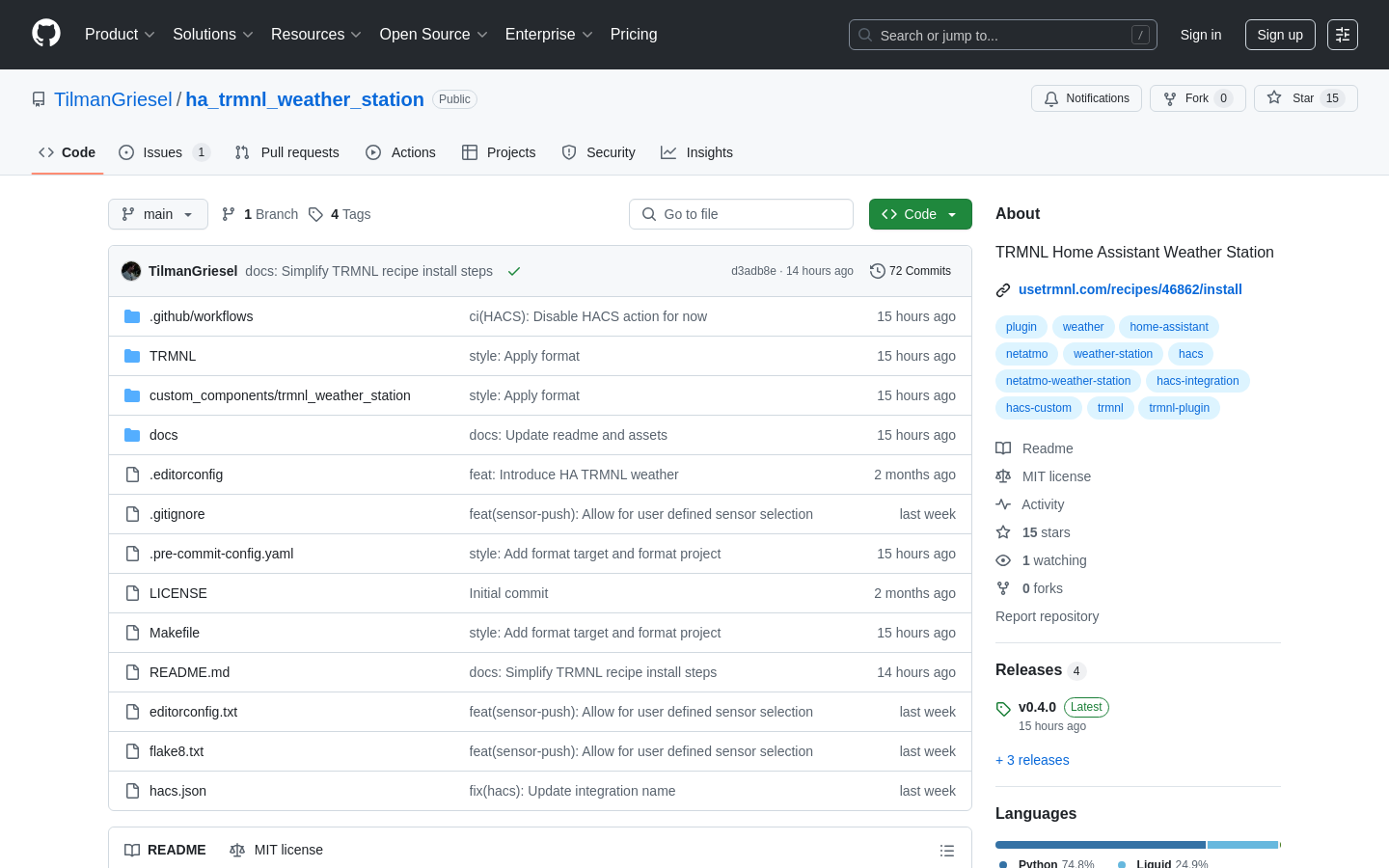The image size is (1389, 868).
Task: Click the Sign in link
Action: [x=1201, y=35]
